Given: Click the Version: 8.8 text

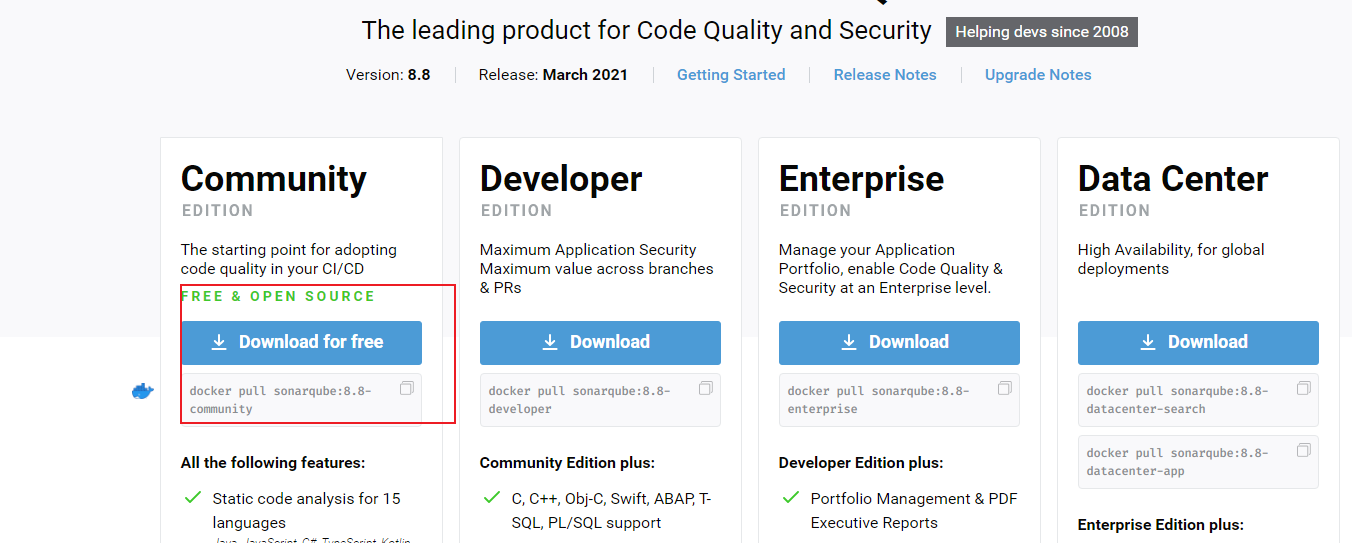Looking at the screenshot, I should (388, 75).
